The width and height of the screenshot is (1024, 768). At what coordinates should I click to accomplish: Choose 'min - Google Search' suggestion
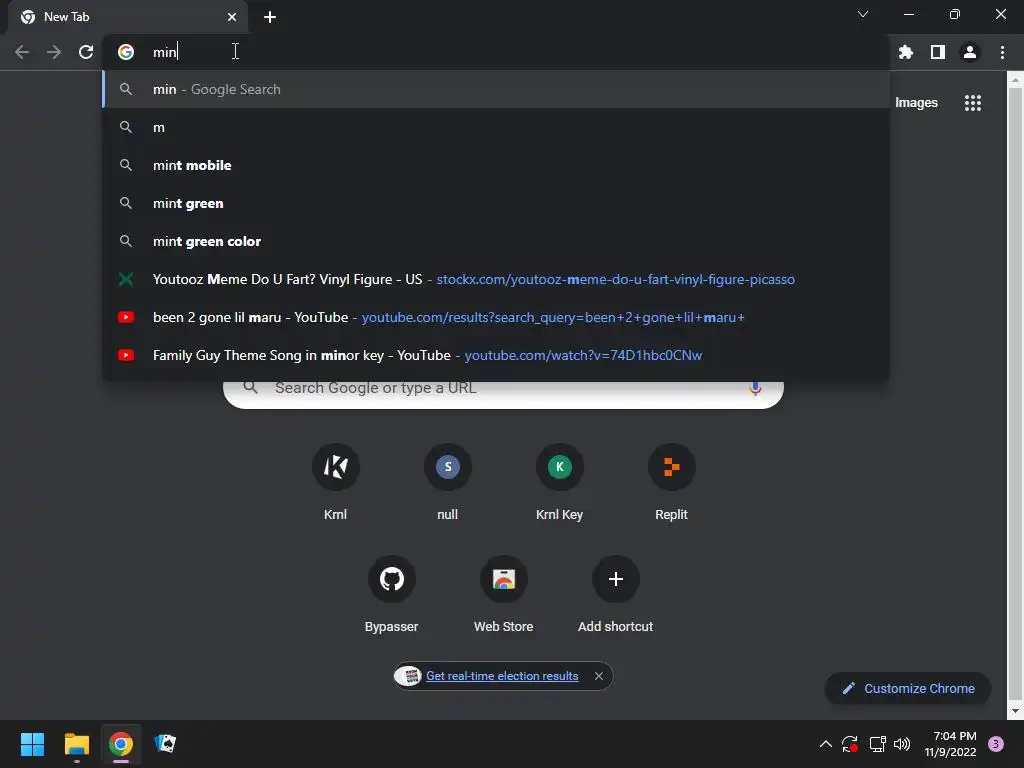(496, 89)
